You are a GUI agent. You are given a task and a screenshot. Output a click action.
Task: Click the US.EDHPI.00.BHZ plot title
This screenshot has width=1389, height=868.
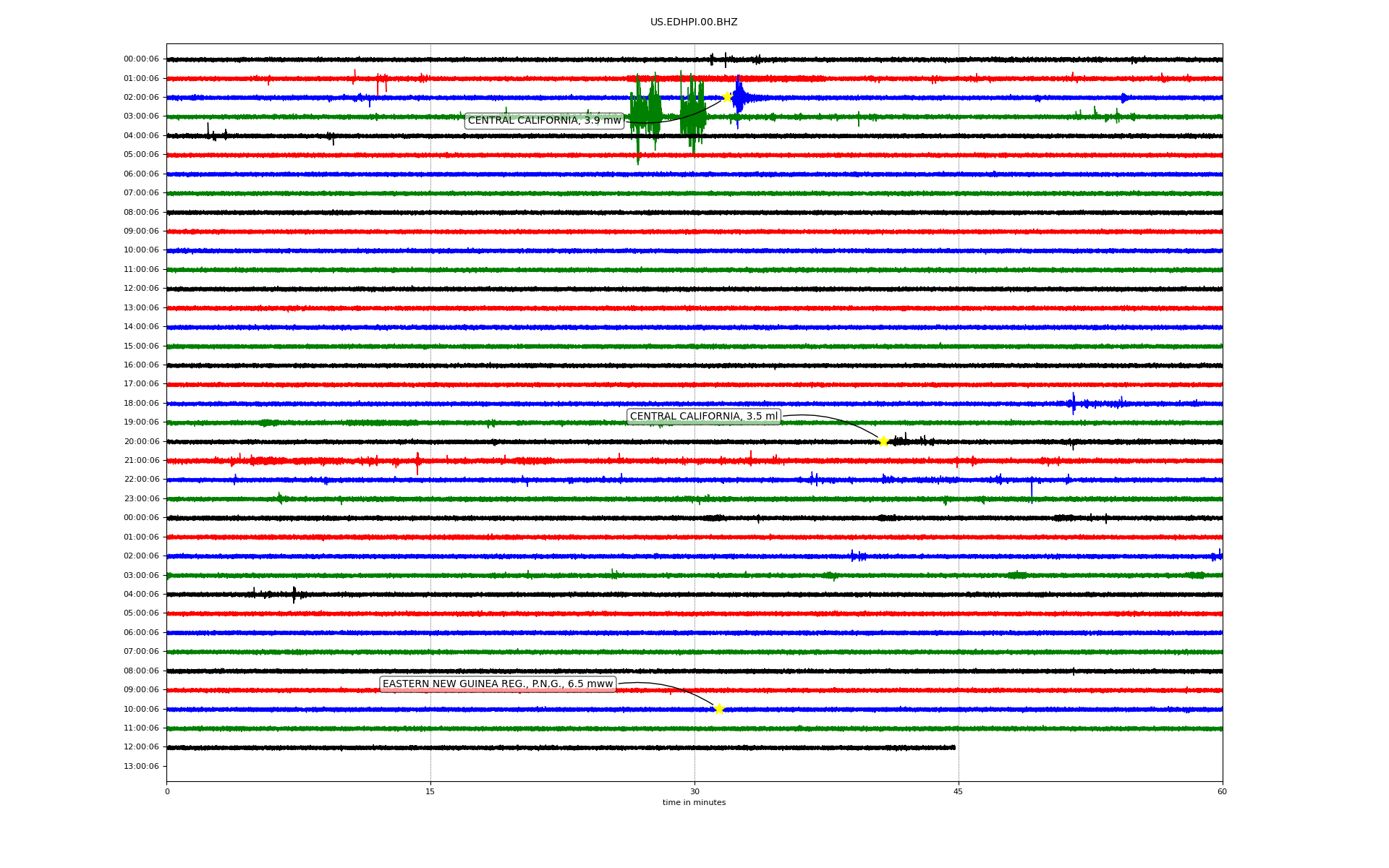click(x=693, y=22)
